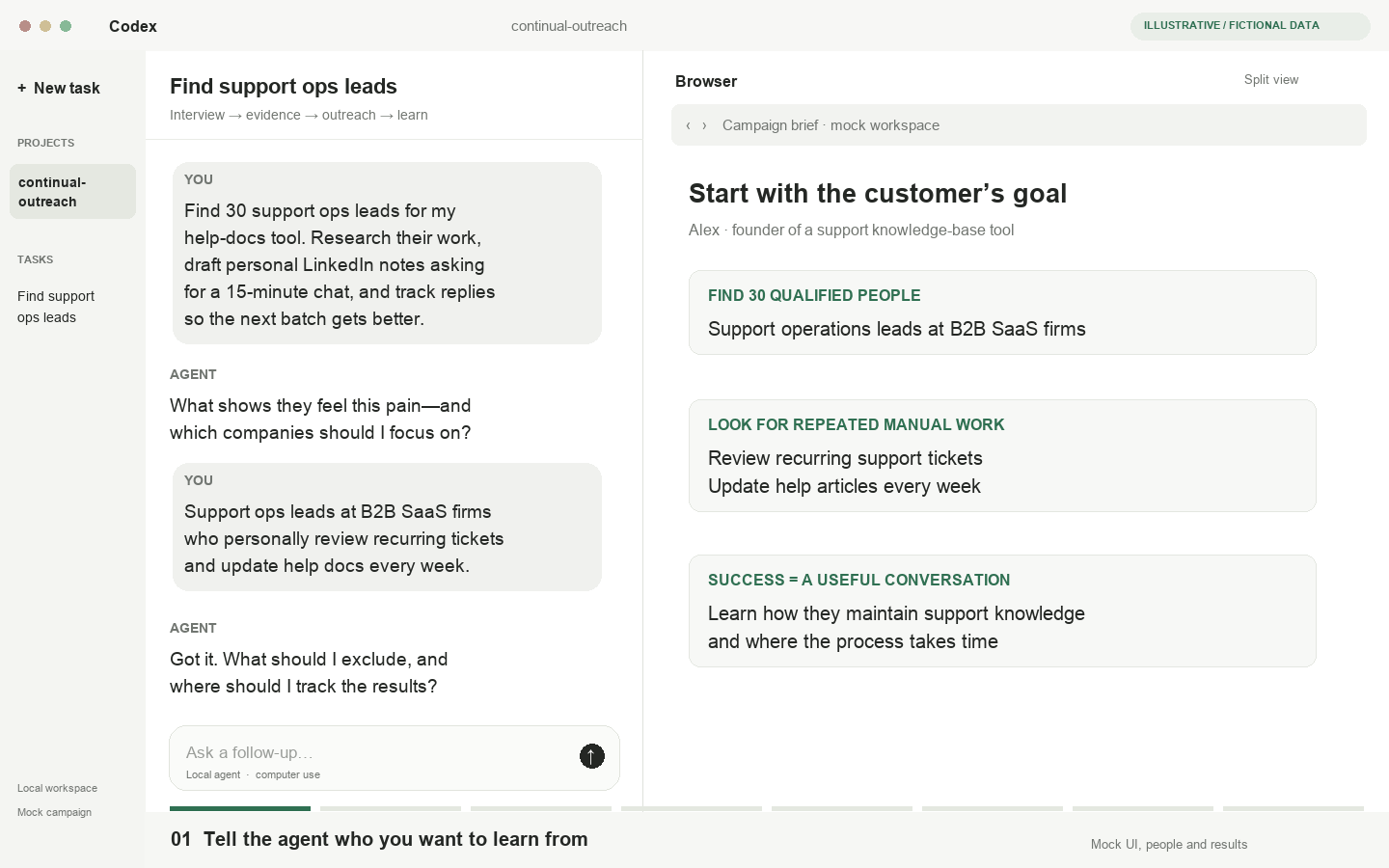Click the Mock campaign label
Image resolution: width=1389 pixels, height=868 pixels.
(x=54, y=812)
